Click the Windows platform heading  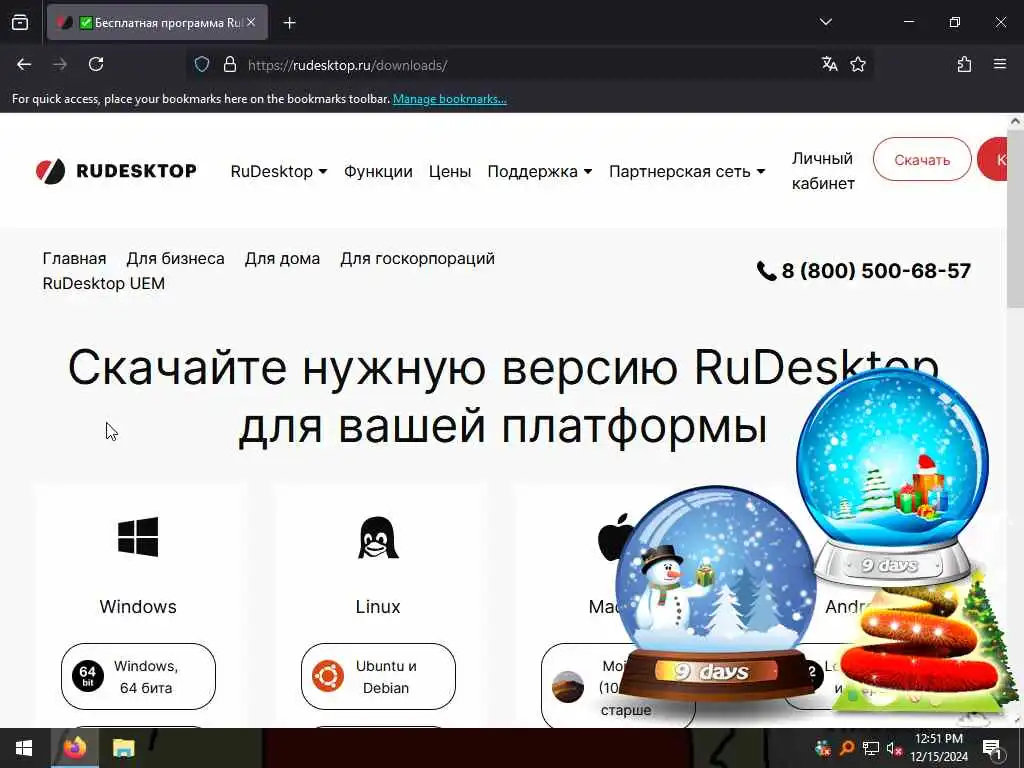pyautogui.click(x=138, y=607)
